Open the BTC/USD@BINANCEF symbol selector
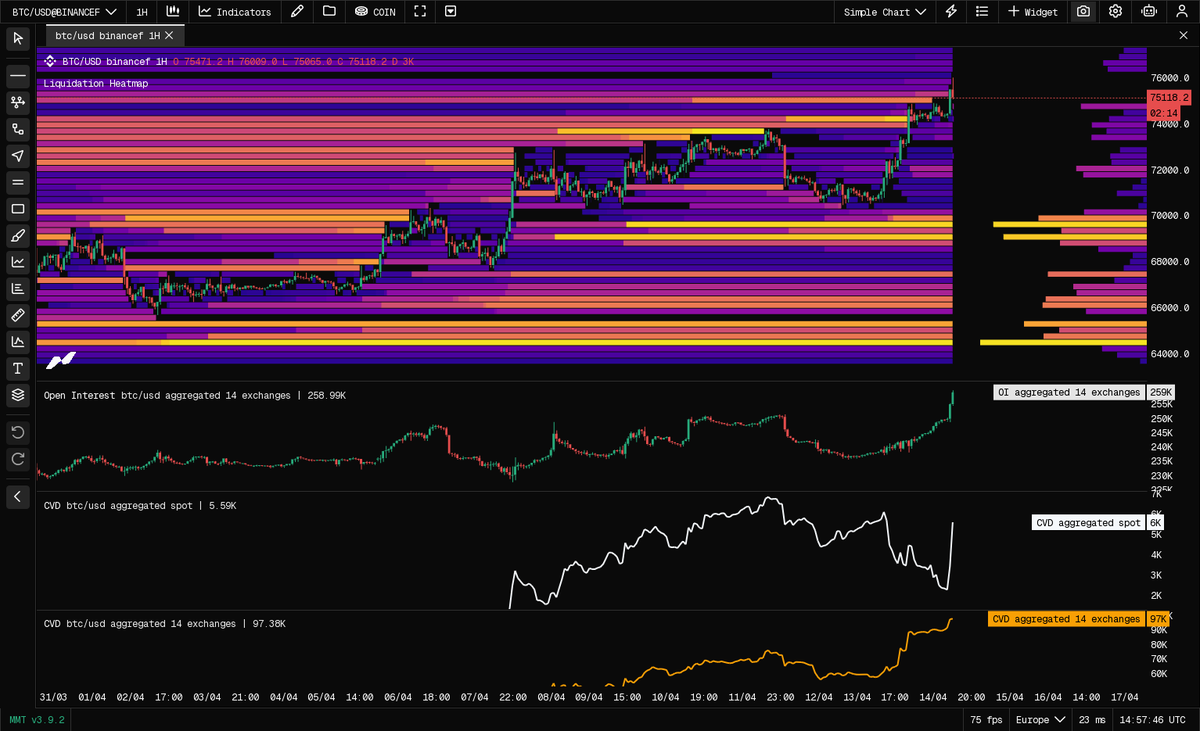Image resolution: width=1200 pixels, height=731 pixels. 62,12
